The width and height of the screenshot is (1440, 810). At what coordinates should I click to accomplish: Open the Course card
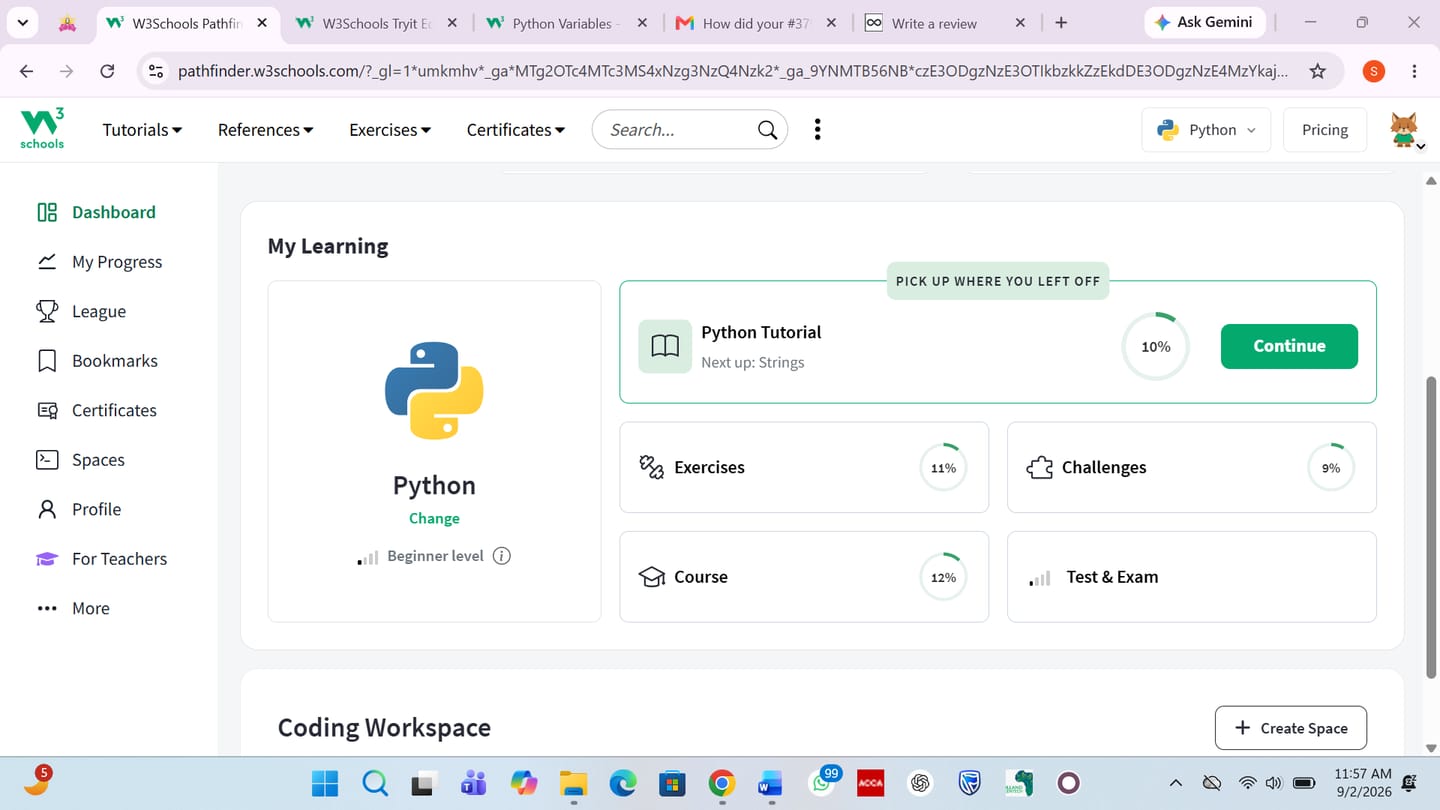click(x=804, y=577)
